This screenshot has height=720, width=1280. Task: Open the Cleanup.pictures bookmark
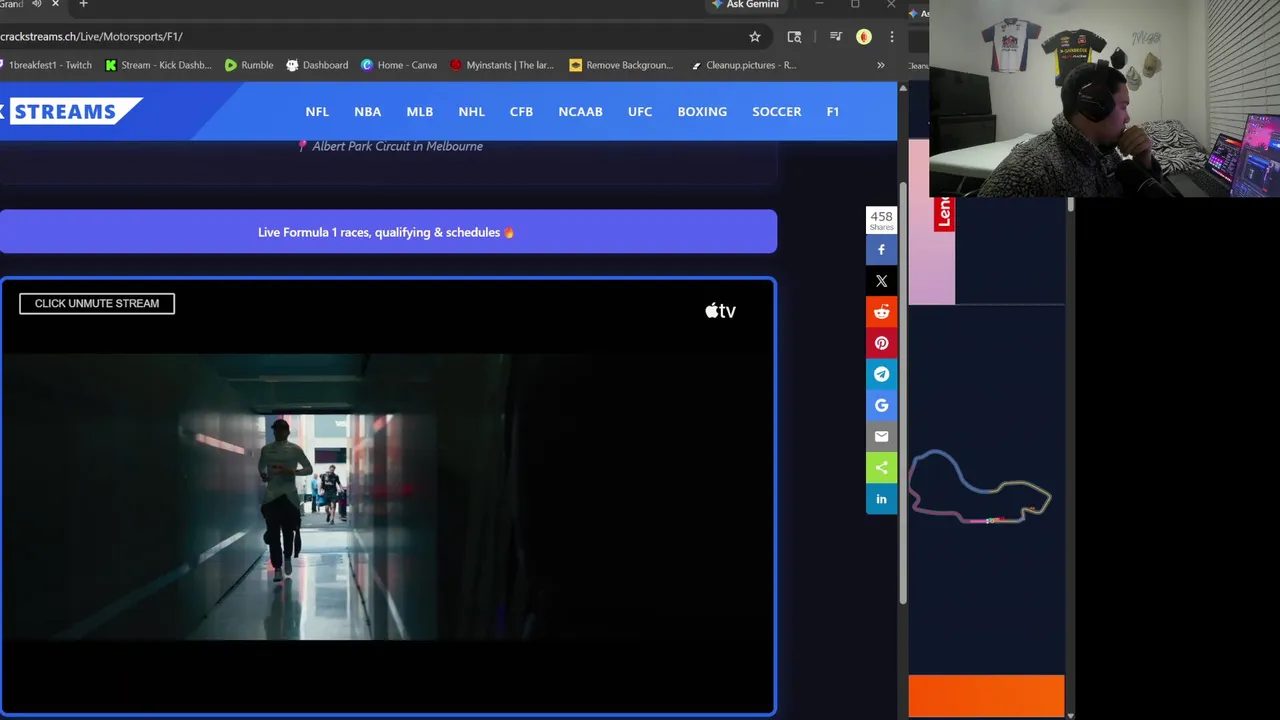click(x=743, y=65)
